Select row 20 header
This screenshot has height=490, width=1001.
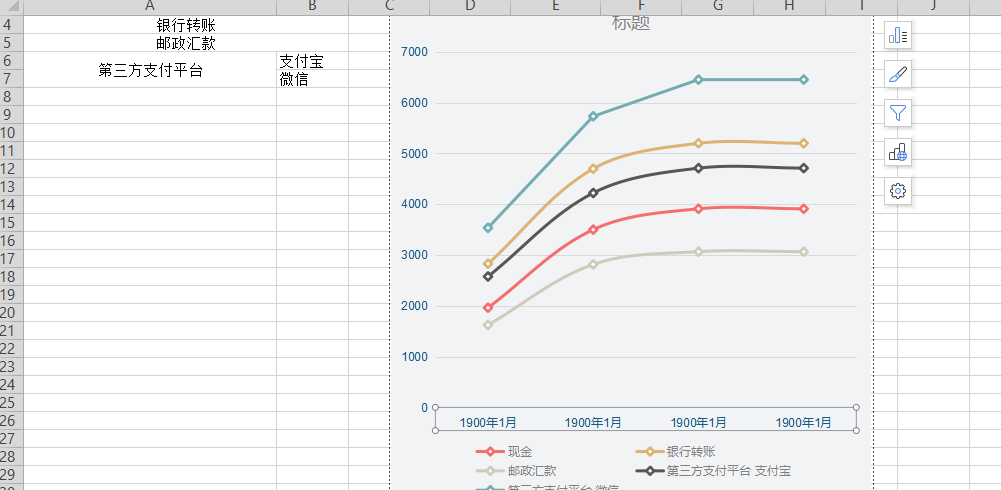[11, 313]
